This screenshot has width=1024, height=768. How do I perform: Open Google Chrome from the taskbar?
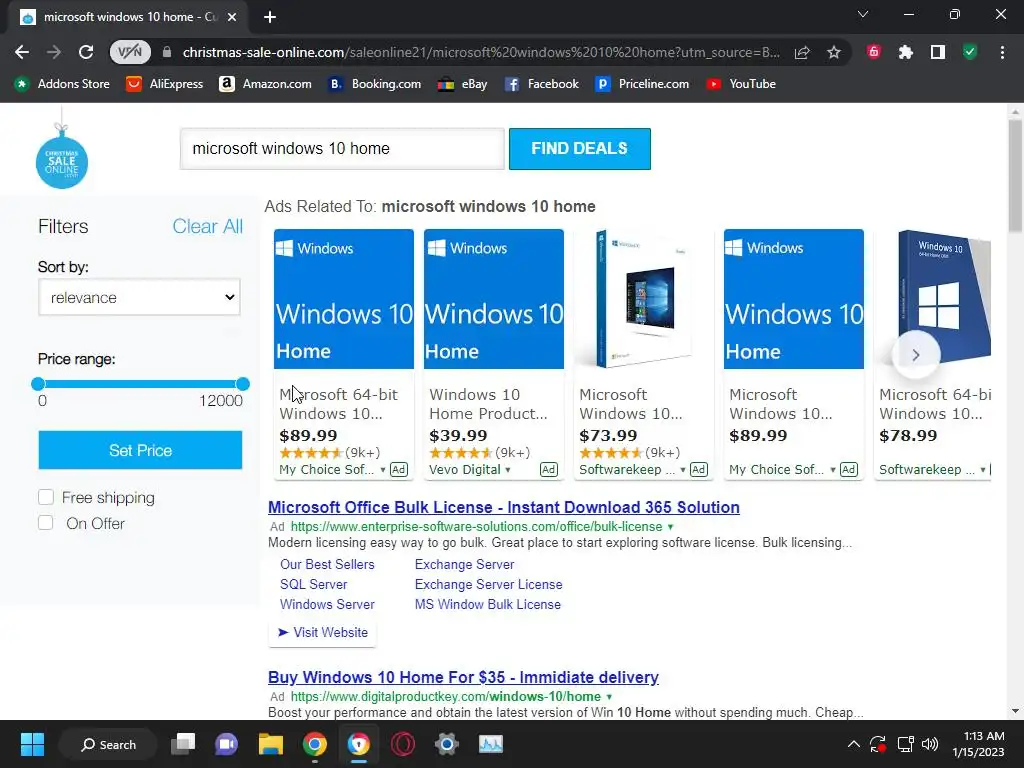[315, 744]
